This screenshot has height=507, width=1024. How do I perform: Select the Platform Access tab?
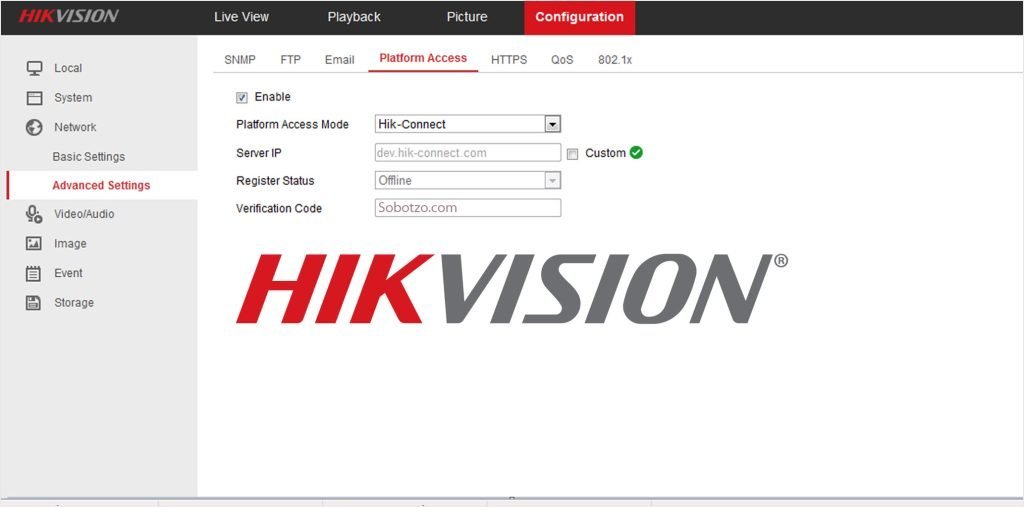tap(423, 58)
